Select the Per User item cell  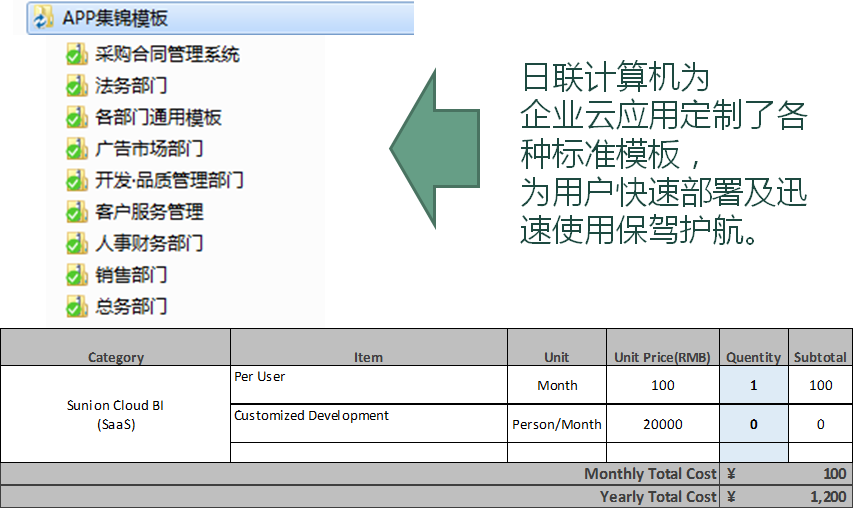point(369,385)
